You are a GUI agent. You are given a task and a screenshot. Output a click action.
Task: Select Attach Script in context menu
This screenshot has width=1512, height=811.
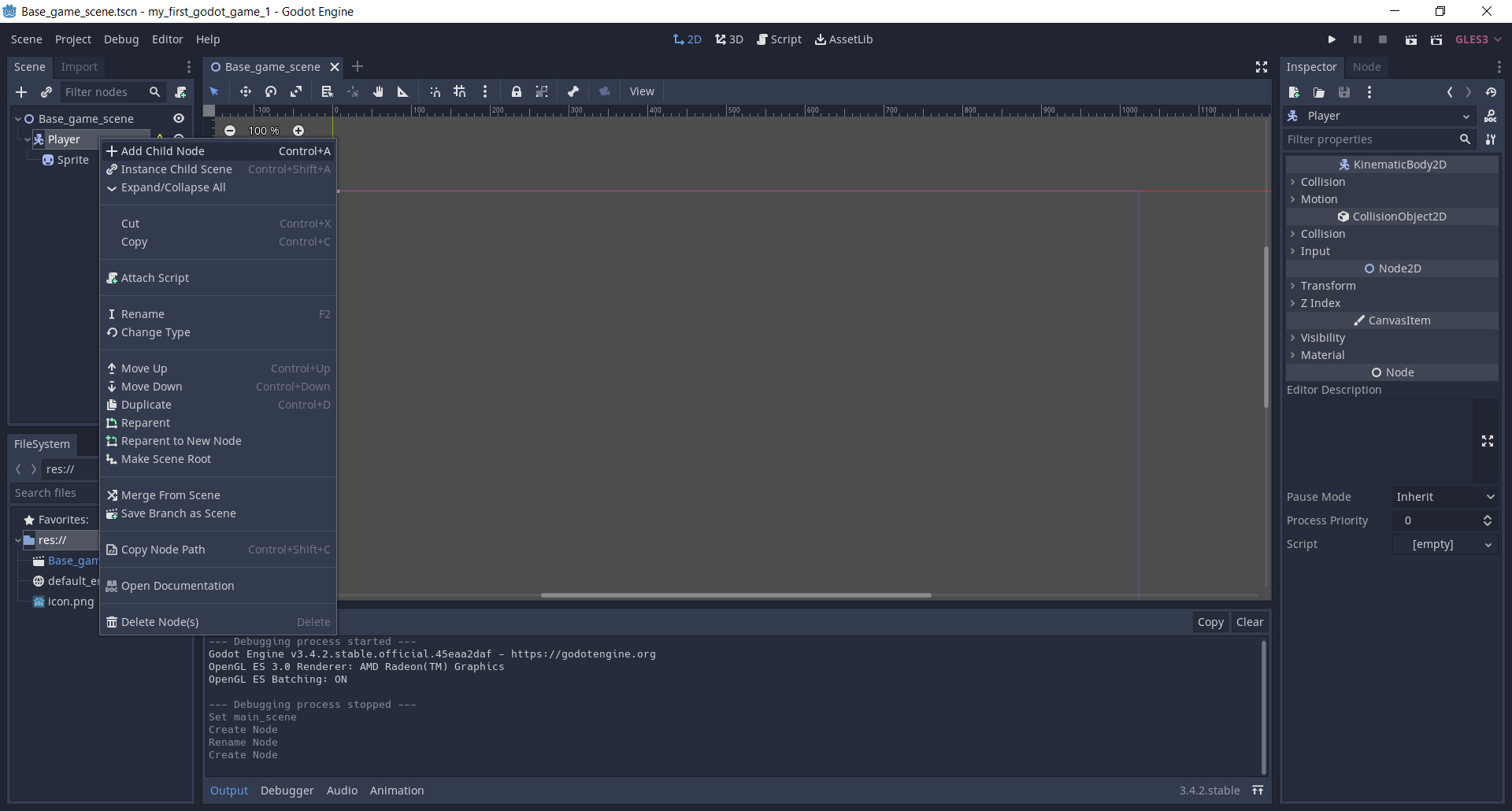[x=218, y=278]
